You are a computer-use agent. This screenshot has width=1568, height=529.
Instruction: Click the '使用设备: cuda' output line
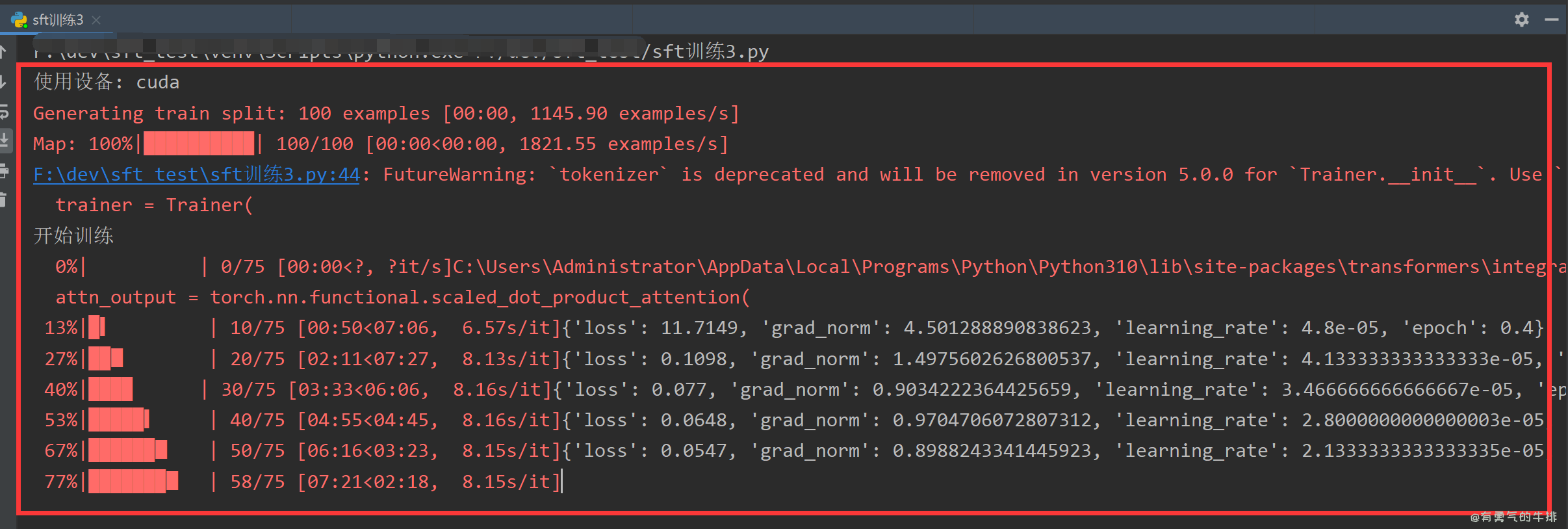coord(107,82)
